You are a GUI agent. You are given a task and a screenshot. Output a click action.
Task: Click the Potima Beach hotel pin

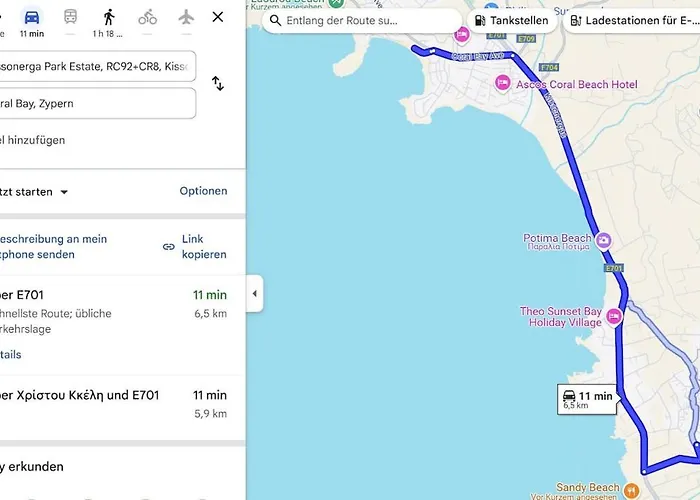tap(603, 240)
